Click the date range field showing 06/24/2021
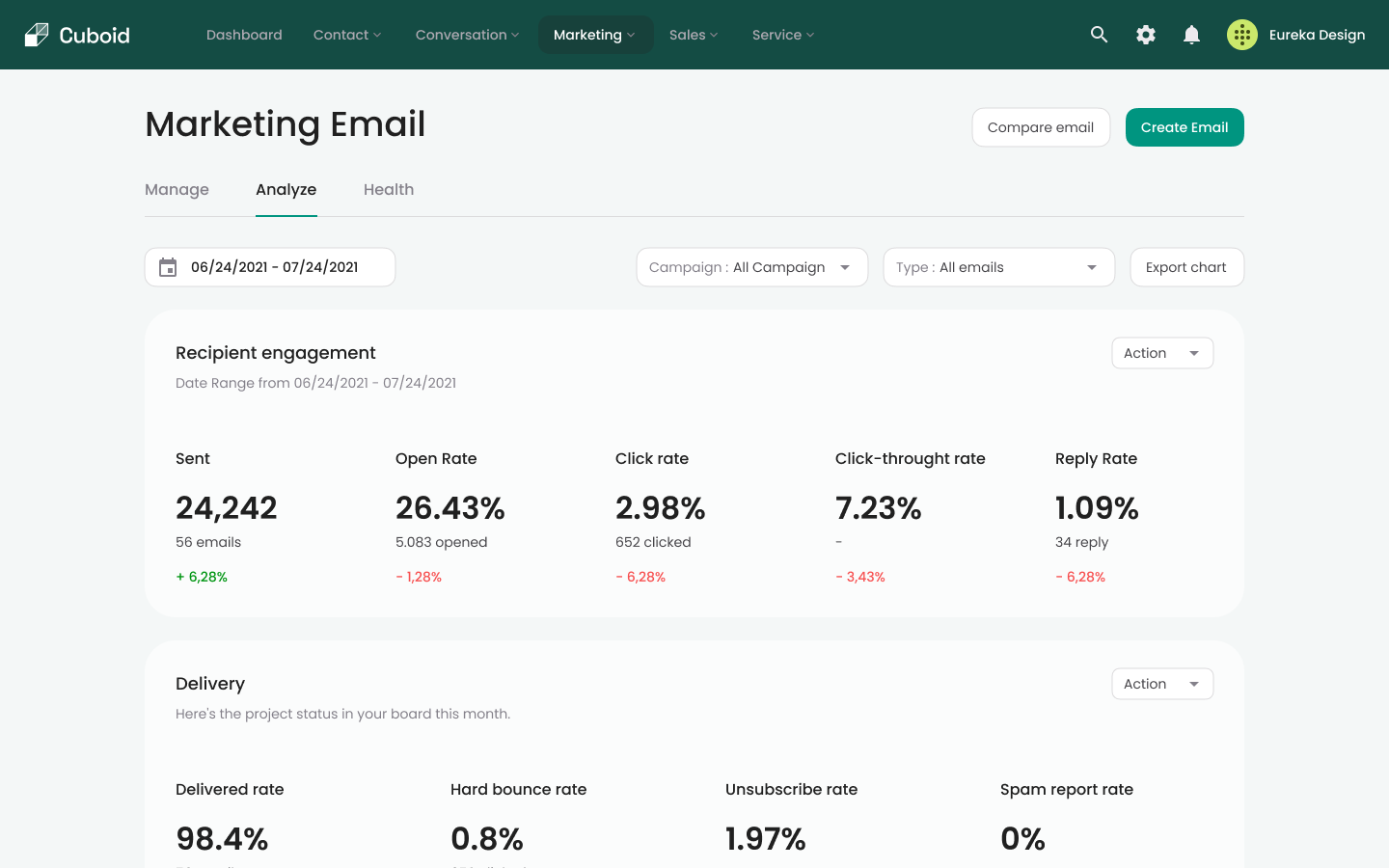 pyautogui.click(x=275, y=267)
